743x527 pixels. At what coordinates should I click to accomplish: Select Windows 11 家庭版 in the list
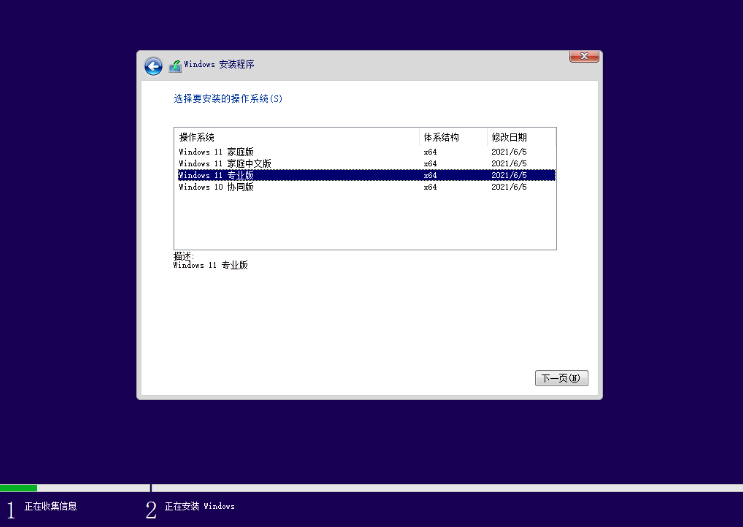pyautogui.click(x=216, y=151)
